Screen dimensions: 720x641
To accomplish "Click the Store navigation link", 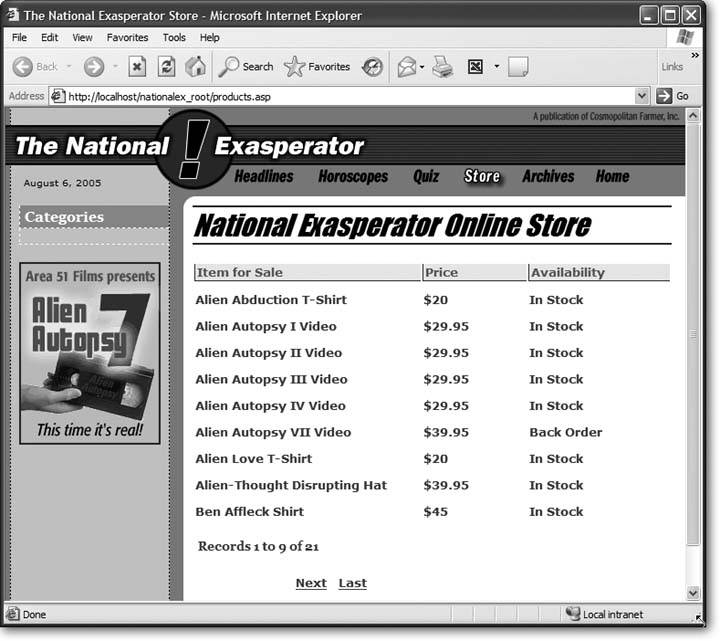I will point(482,176).
